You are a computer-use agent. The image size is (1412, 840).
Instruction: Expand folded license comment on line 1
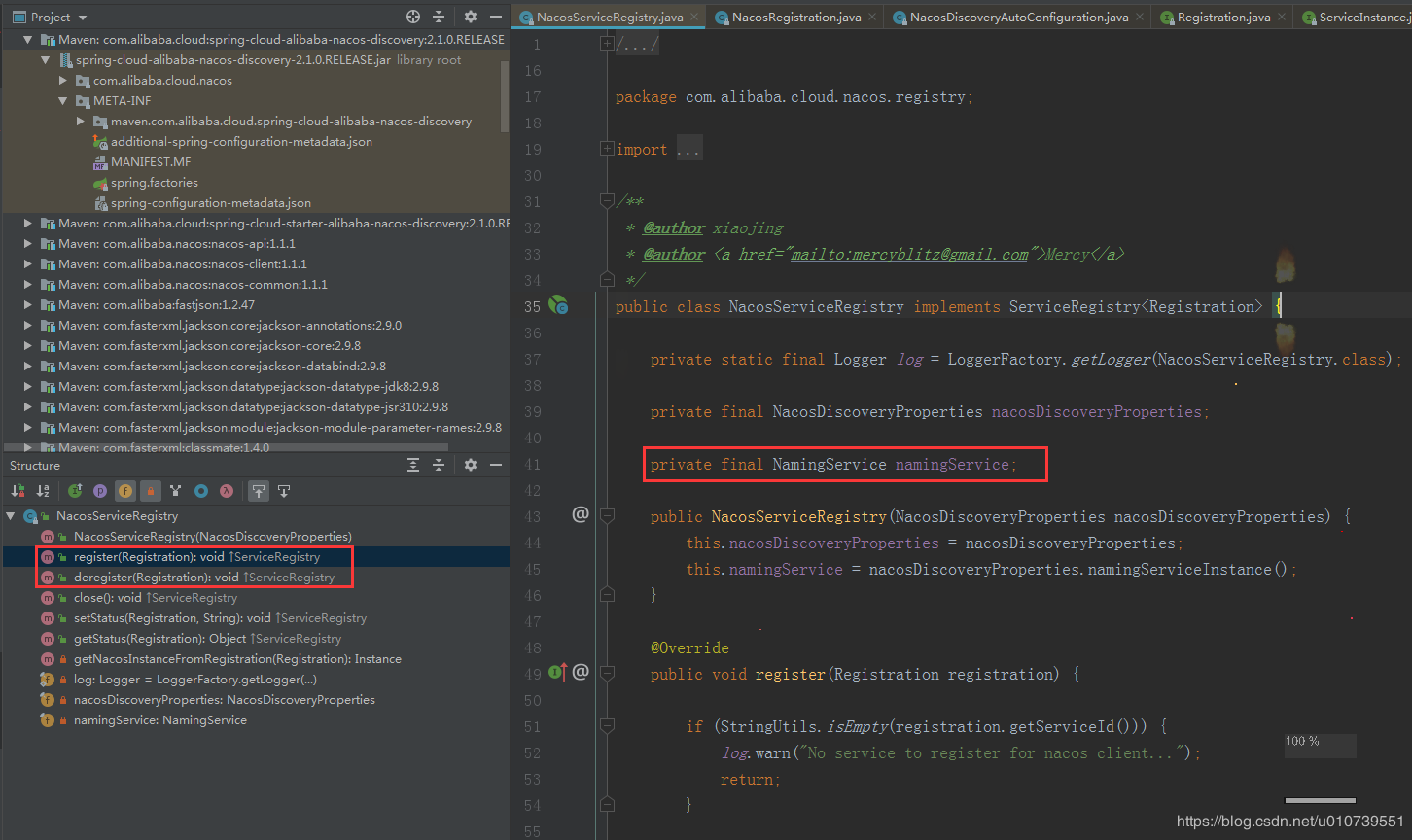607,44
